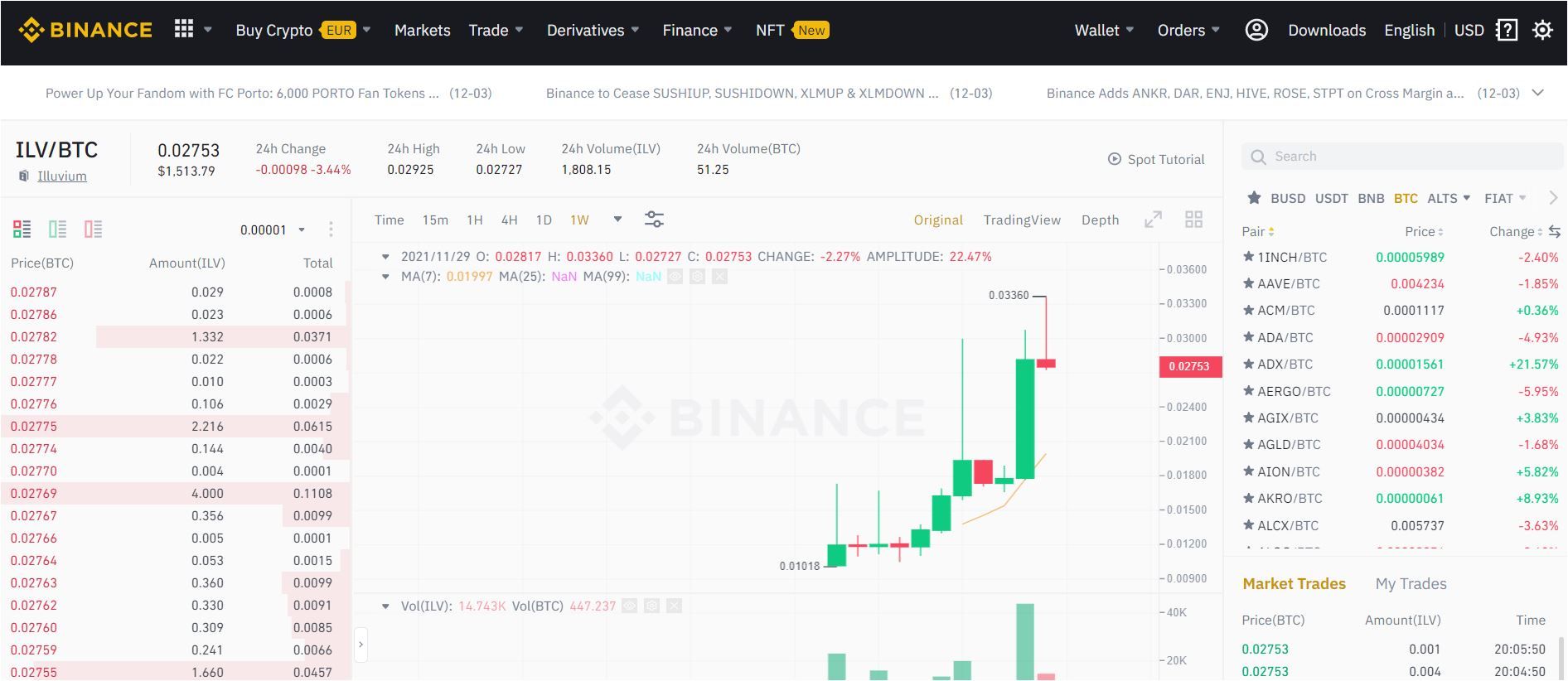Toggle MA indicator visibility eye
This screenshot has width=1568, height=681.
point(675,277)
